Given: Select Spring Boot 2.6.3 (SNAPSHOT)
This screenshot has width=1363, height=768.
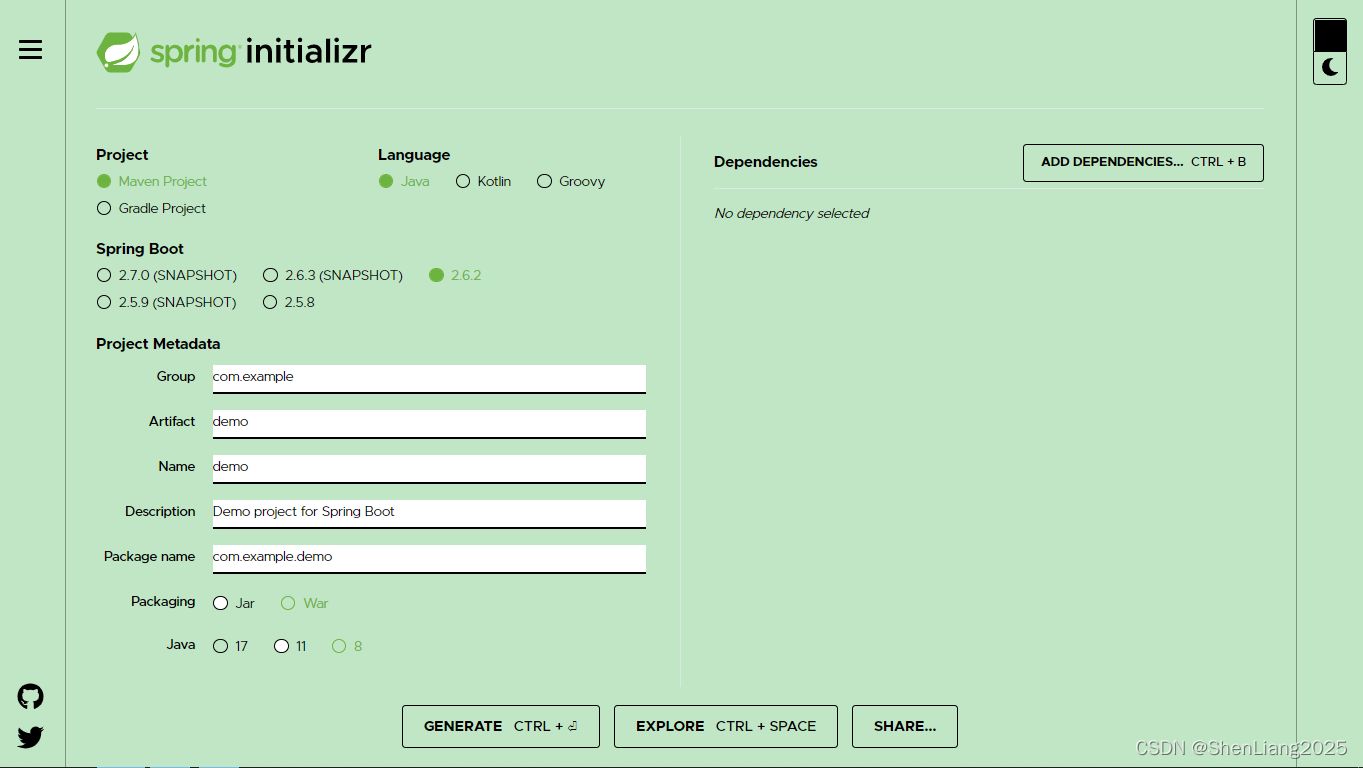Looking at the screenshot, I should click(x=333, y=275).
